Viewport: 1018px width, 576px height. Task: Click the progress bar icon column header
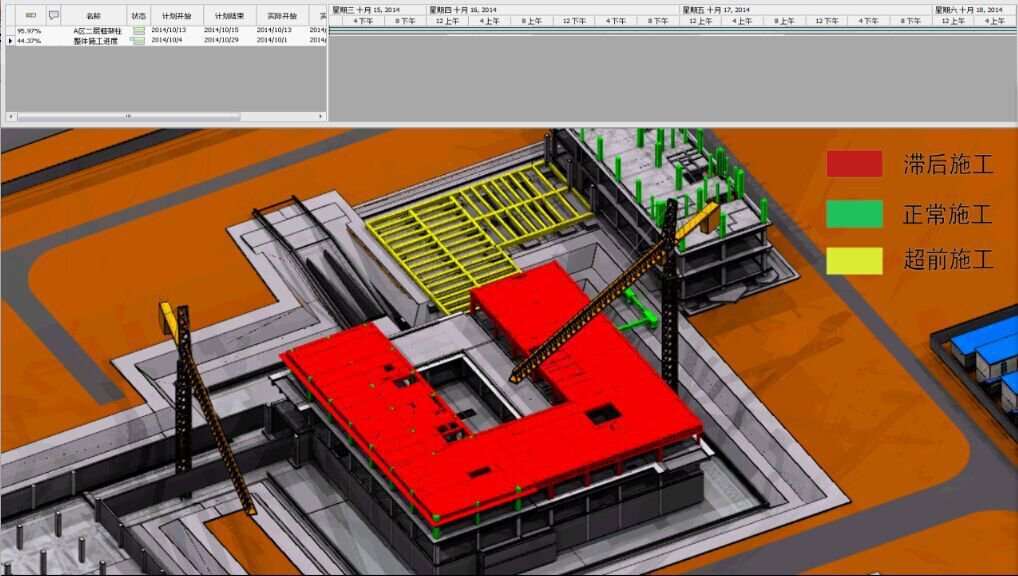click(31, 15)
